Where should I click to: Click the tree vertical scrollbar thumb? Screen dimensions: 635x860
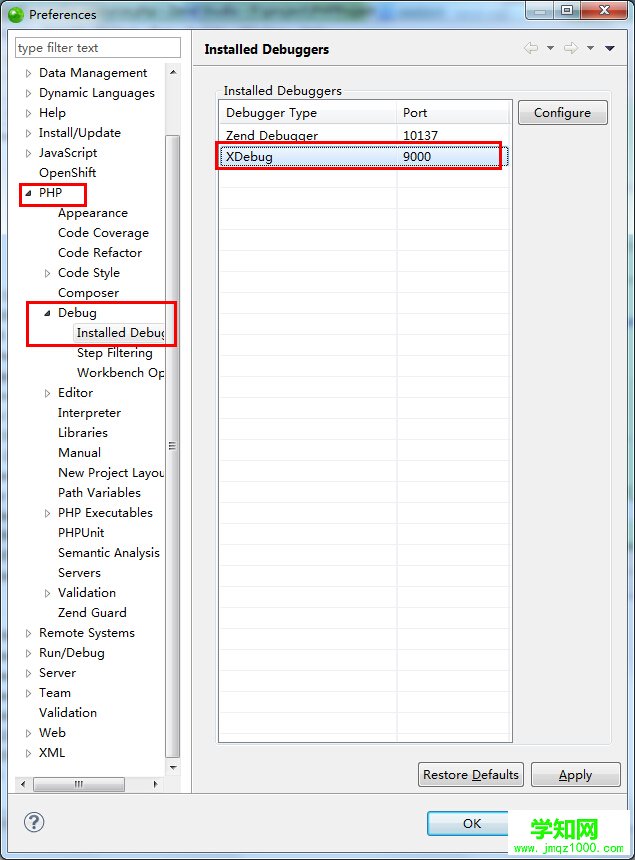click(x=173, y=446)
